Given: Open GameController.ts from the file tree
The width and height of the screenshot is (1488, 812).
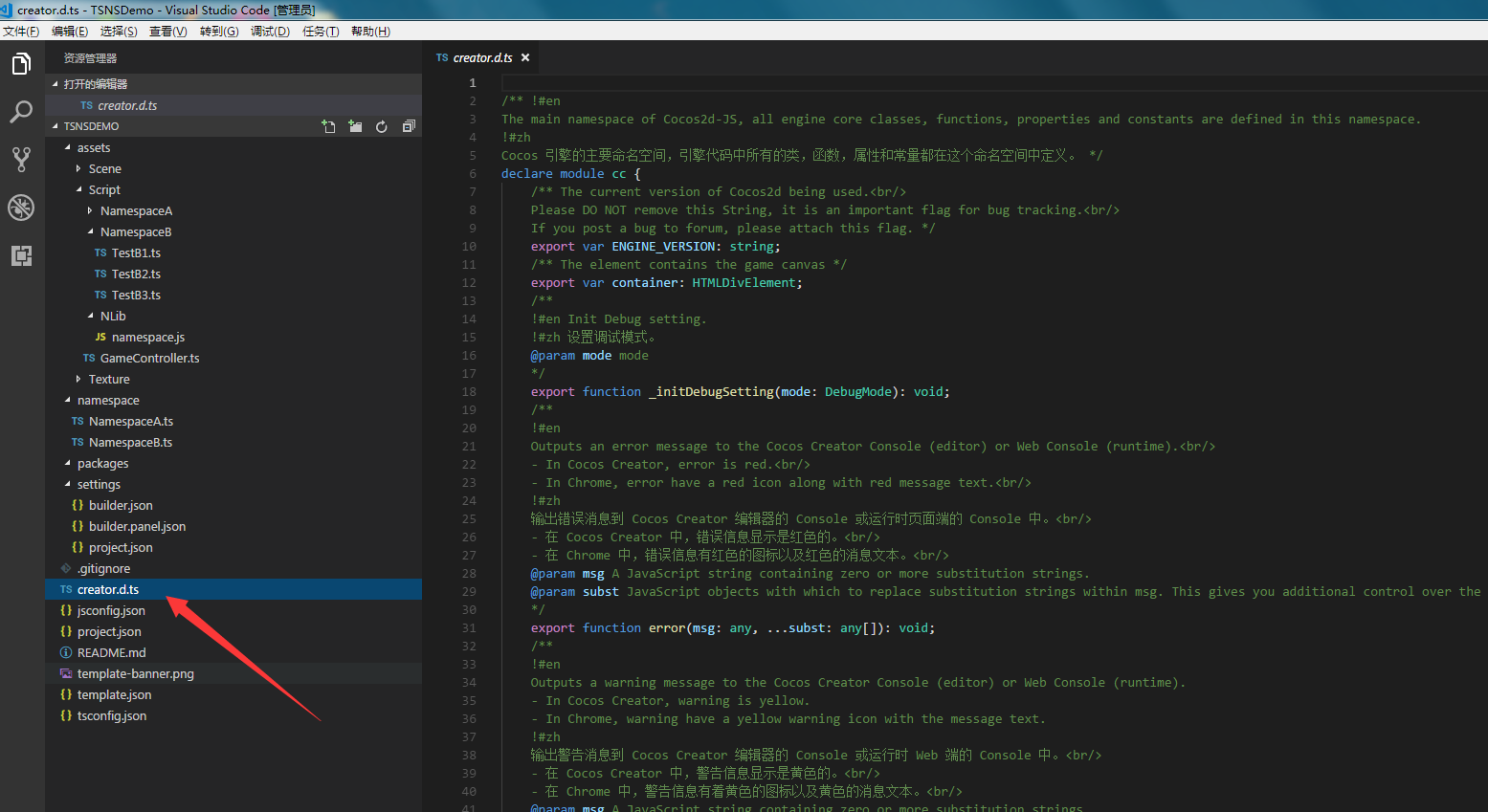Looking at the screenshot, I should pos(149,358).
